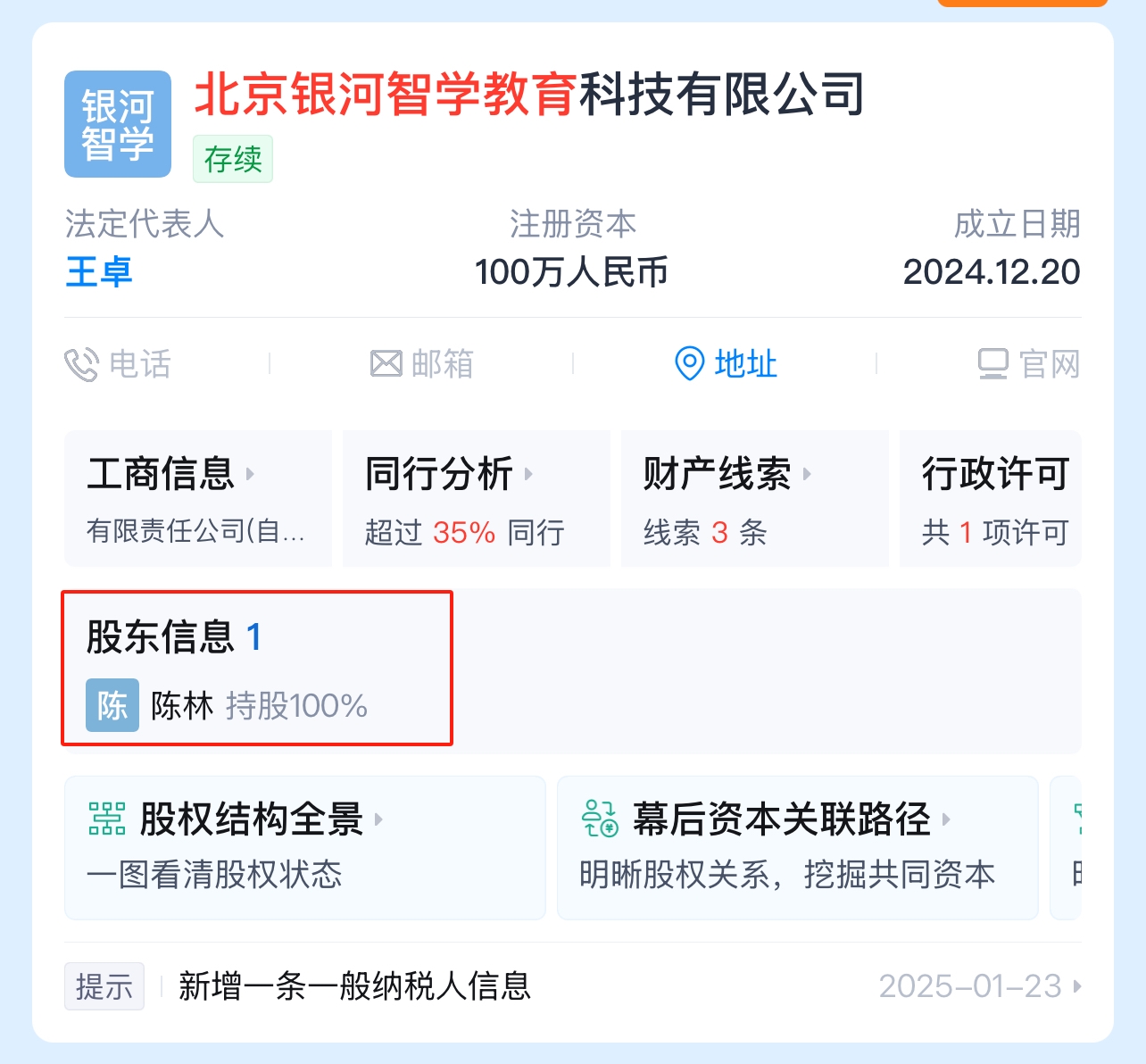Image resolution: width=1146 pixels, height=1064 pixels.
Task: Open 股权结构全景 panel
Action: click(x=305, y=847)
